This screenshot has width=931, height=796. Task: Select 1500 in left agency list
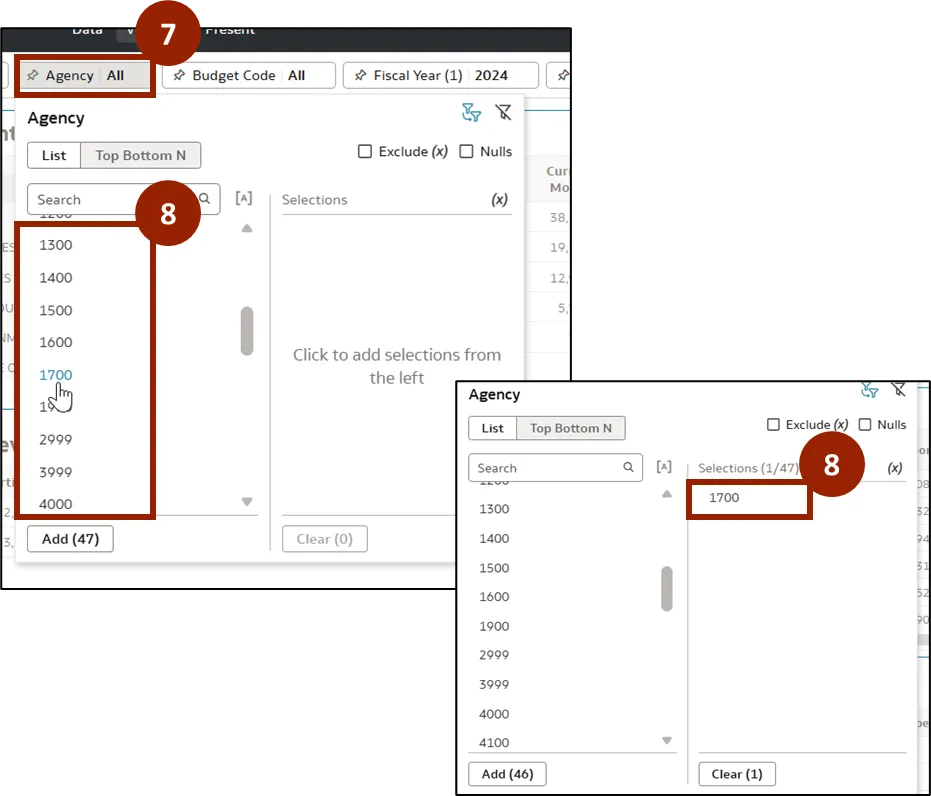56,310
